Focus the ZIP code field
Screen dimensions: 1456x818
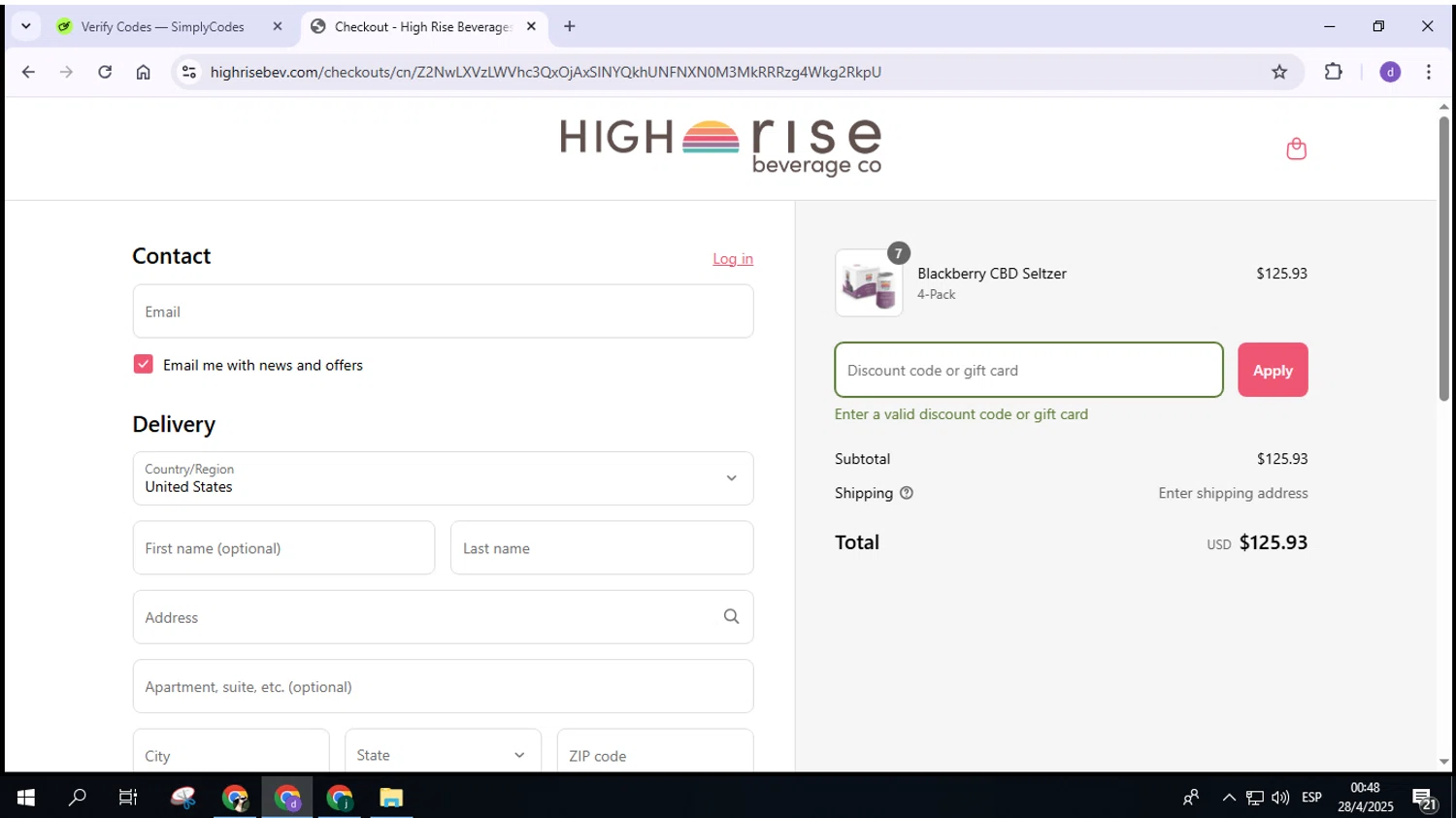tap(655, 755)
